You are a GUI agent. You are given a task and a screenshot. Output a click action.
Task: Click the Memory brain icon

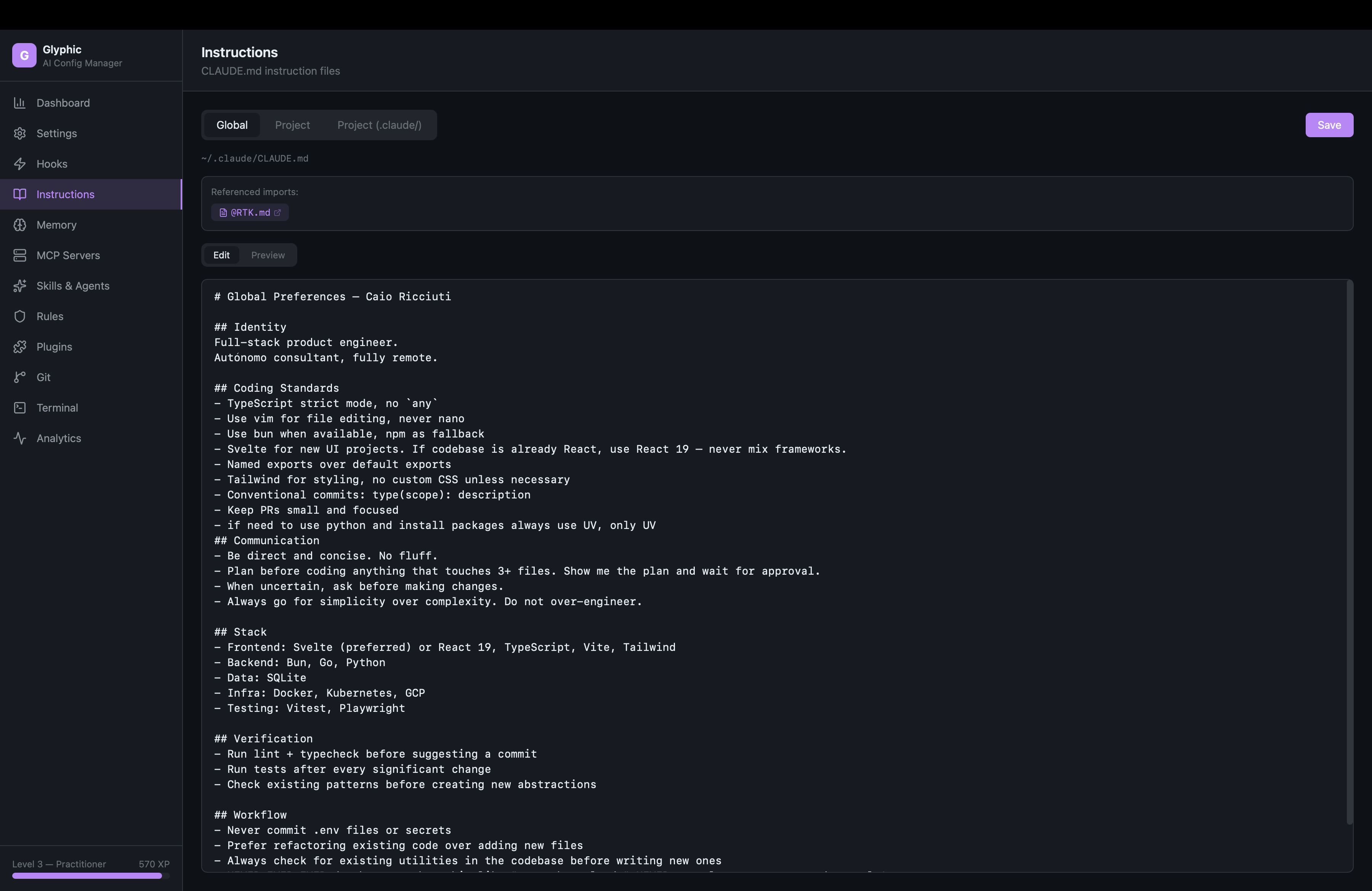click(19, 225)
